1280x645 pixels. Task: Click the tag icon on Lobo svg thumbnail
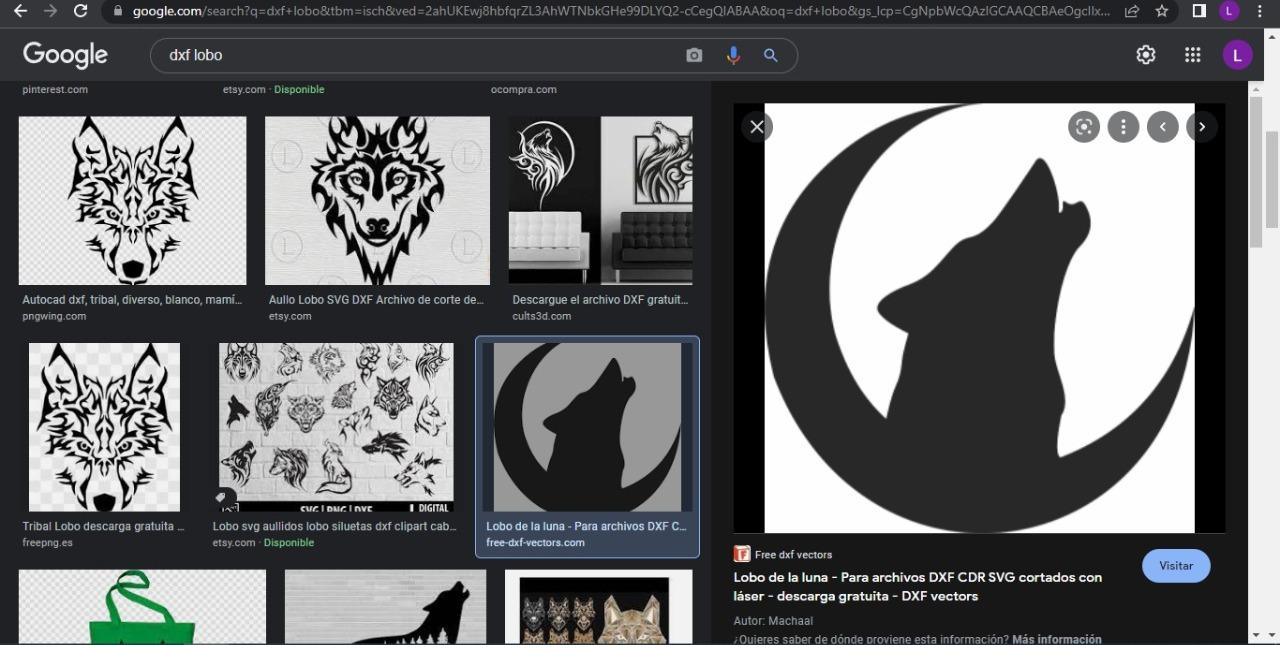click(221, 497)
